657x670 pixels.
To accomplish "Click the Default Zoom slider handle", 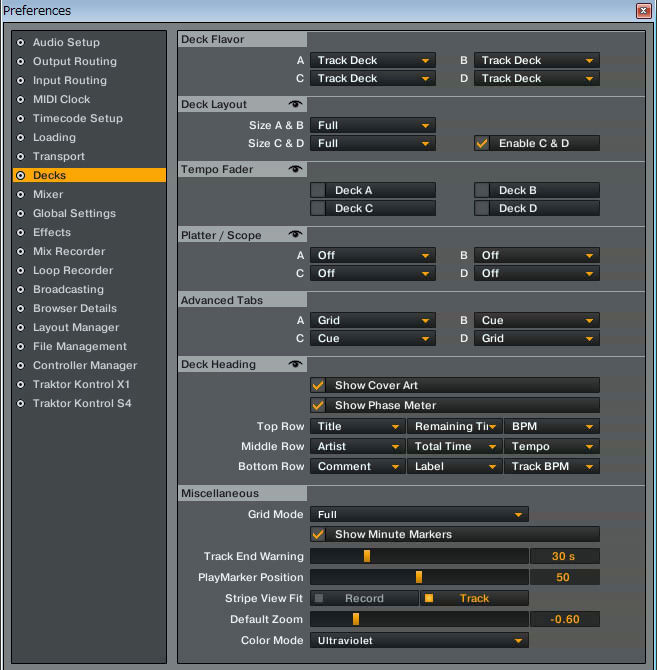I will pos(356,619).
